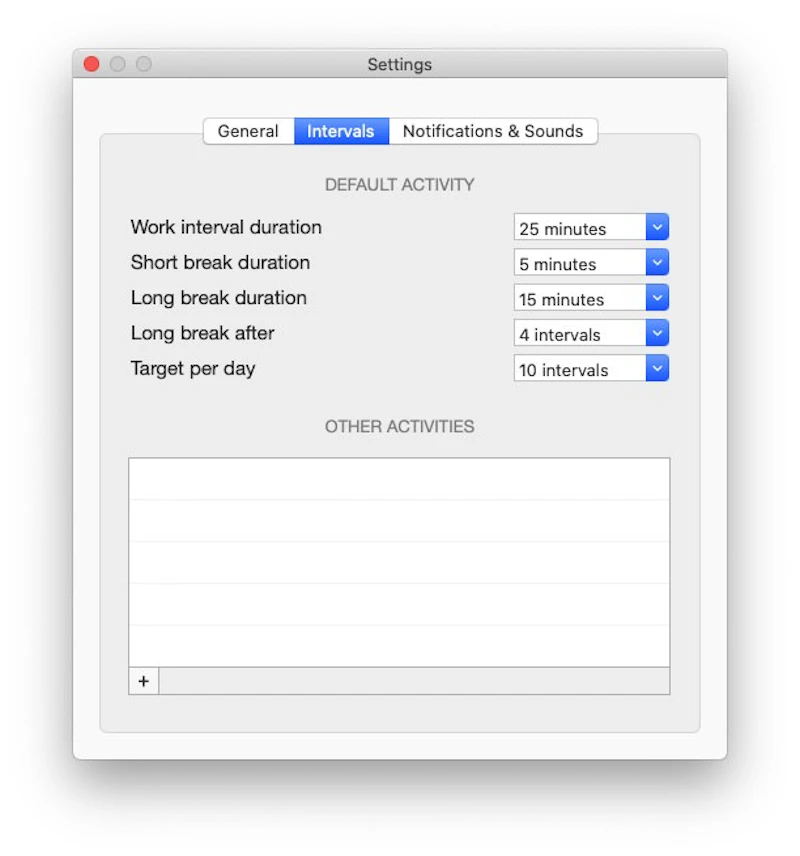Expand the Long break duration dropdown arrow

[x=657, y=298]
